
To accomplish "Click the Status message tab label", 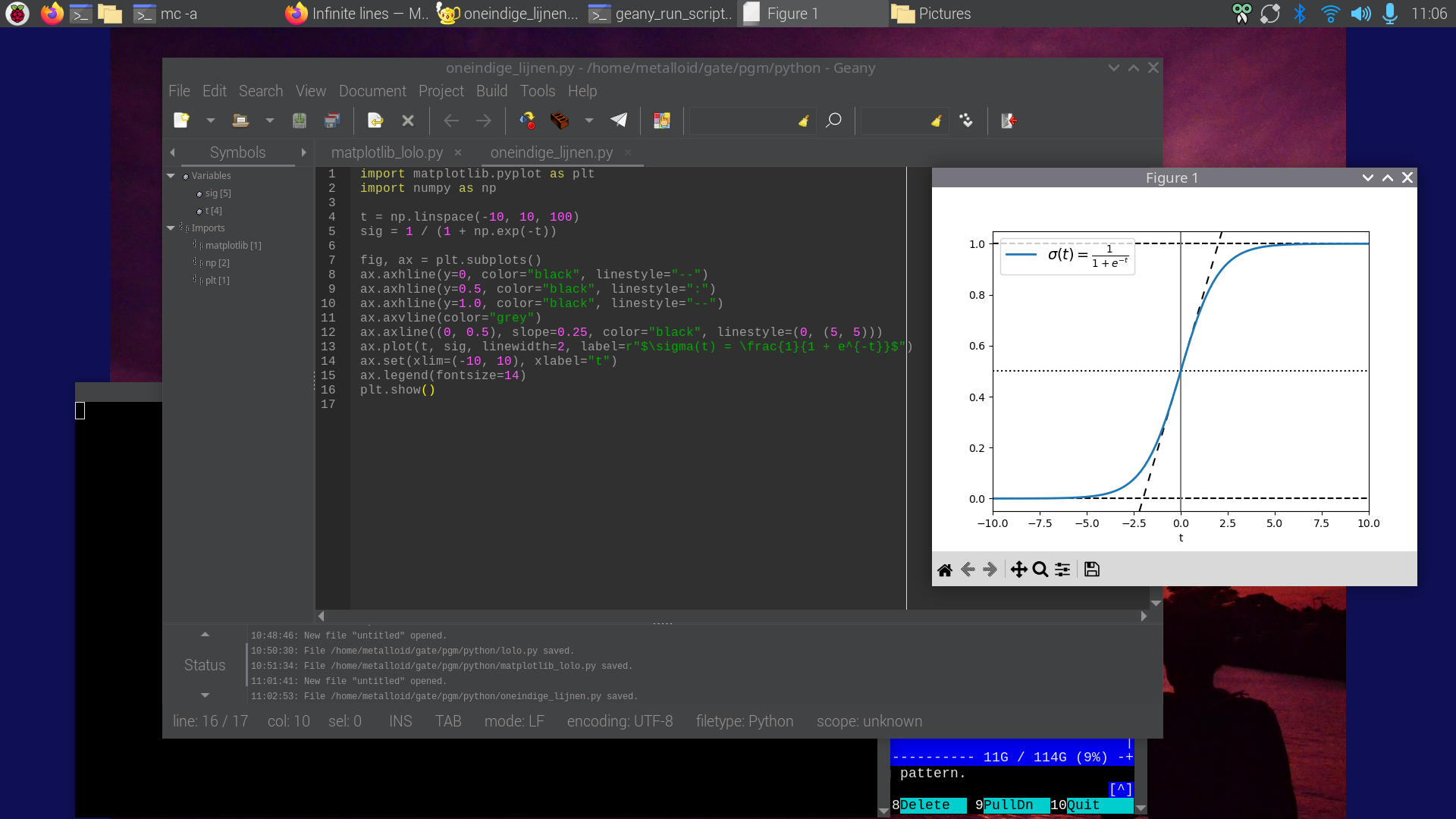I will (205, 665).
